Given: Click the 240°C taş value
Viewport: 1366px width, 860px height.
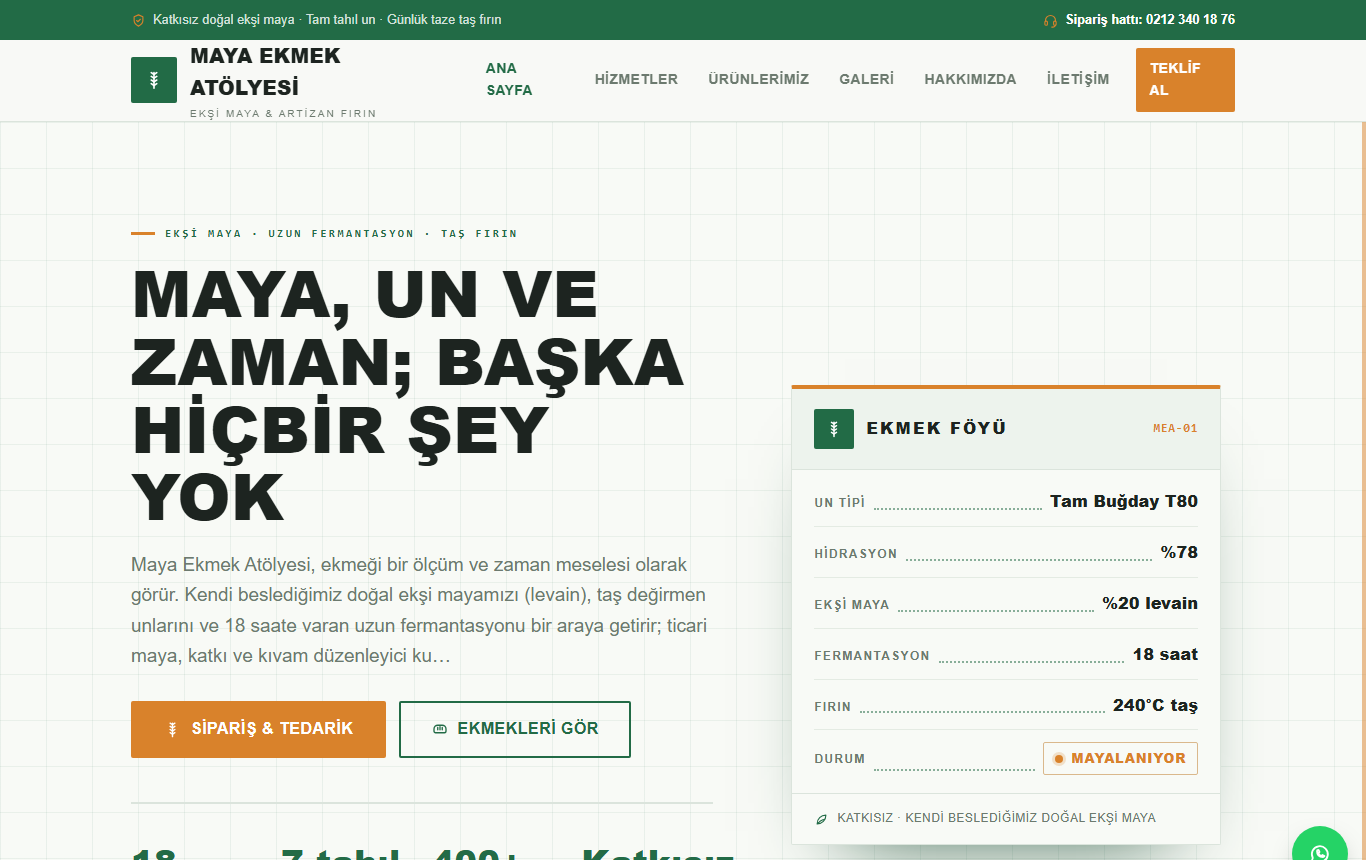Looking at the screenshot, I should coord(1155,706).
